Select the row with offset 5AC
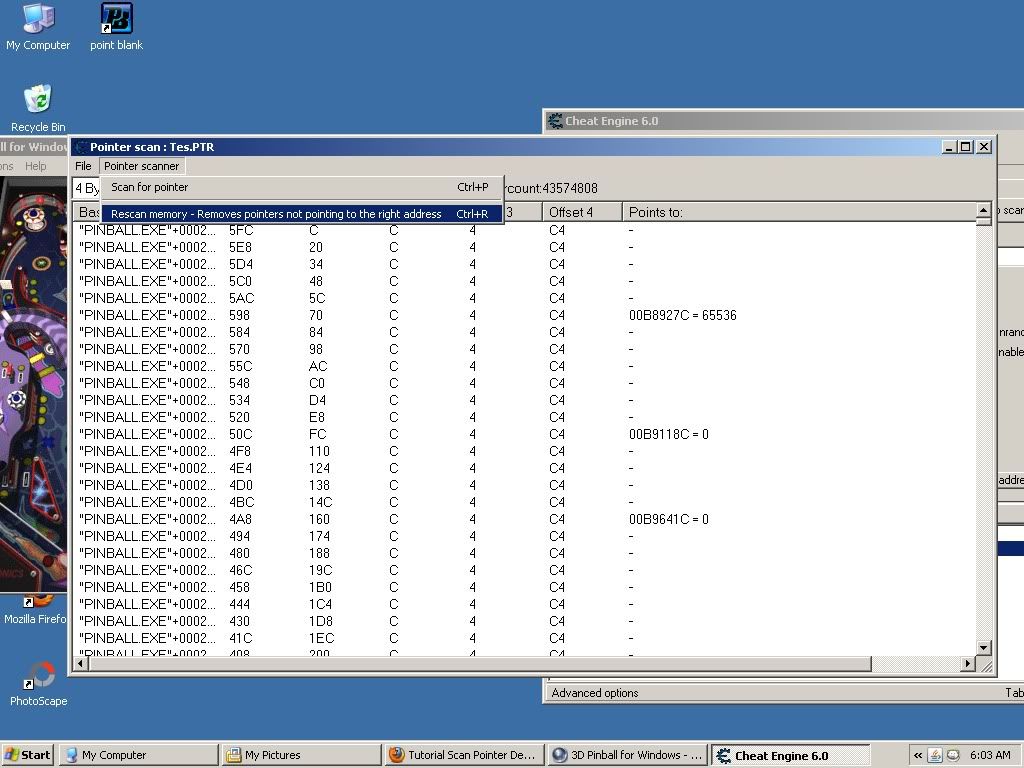1024x768 pixels. coord(526,298)
